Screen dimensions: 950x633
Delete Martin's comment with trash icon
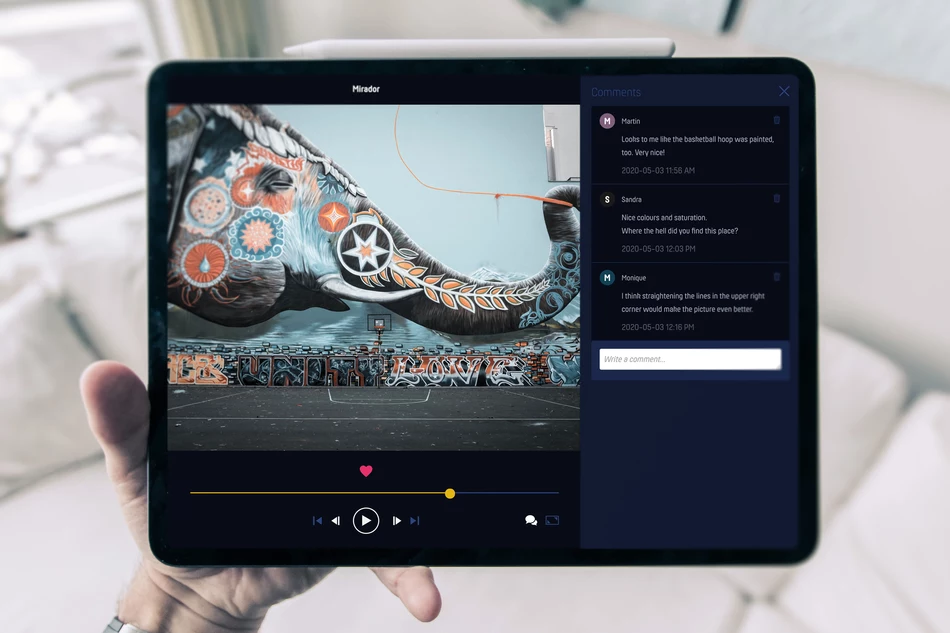[777, 120]
